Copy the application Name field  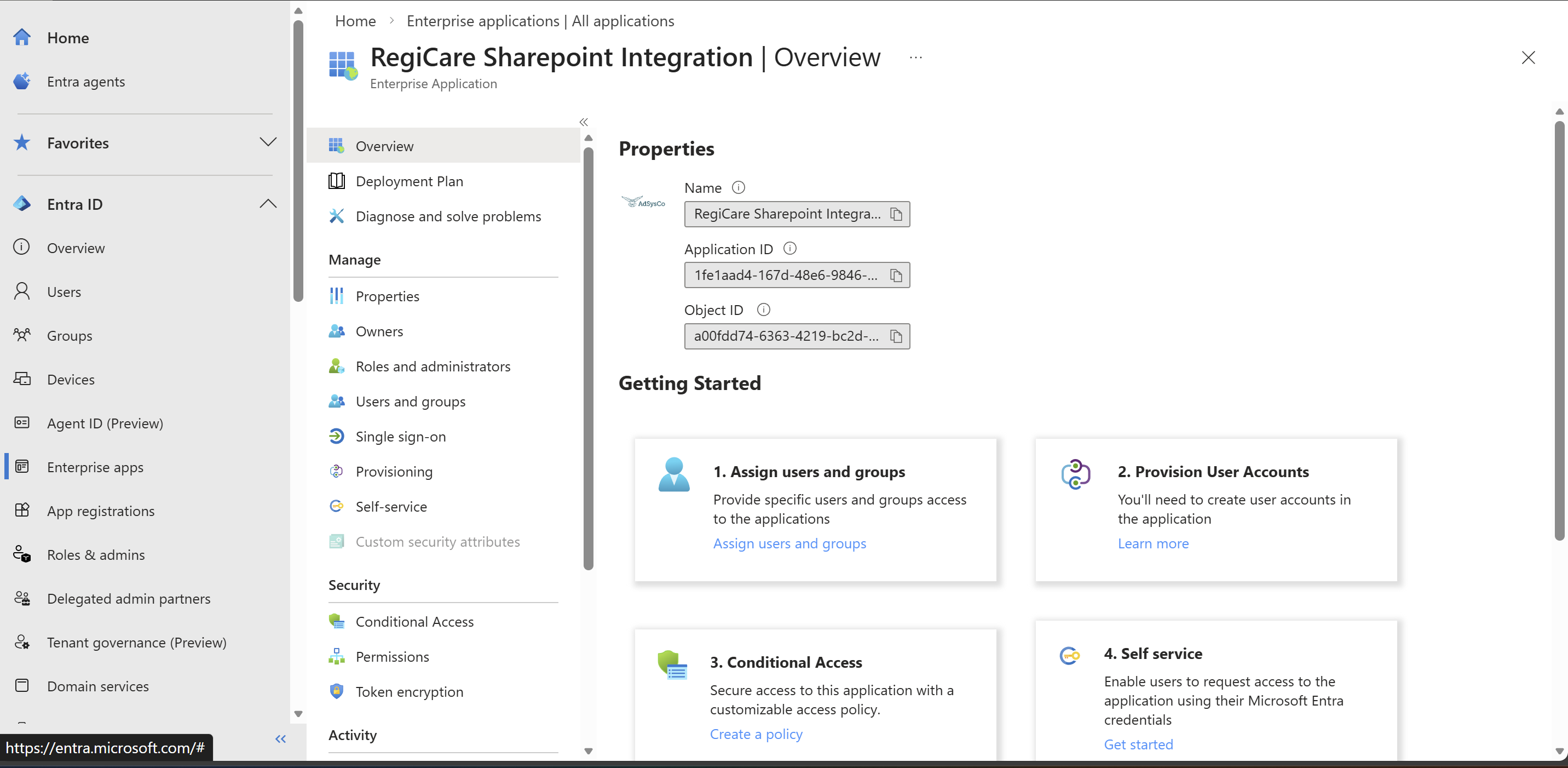pyautogui.click(x=895, y=214)
